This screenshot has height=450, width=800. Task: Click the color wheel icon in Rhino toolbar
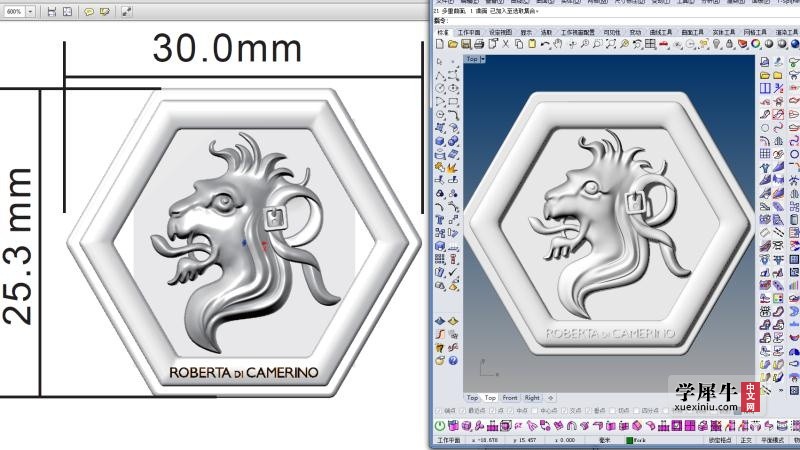click(756, 44)
